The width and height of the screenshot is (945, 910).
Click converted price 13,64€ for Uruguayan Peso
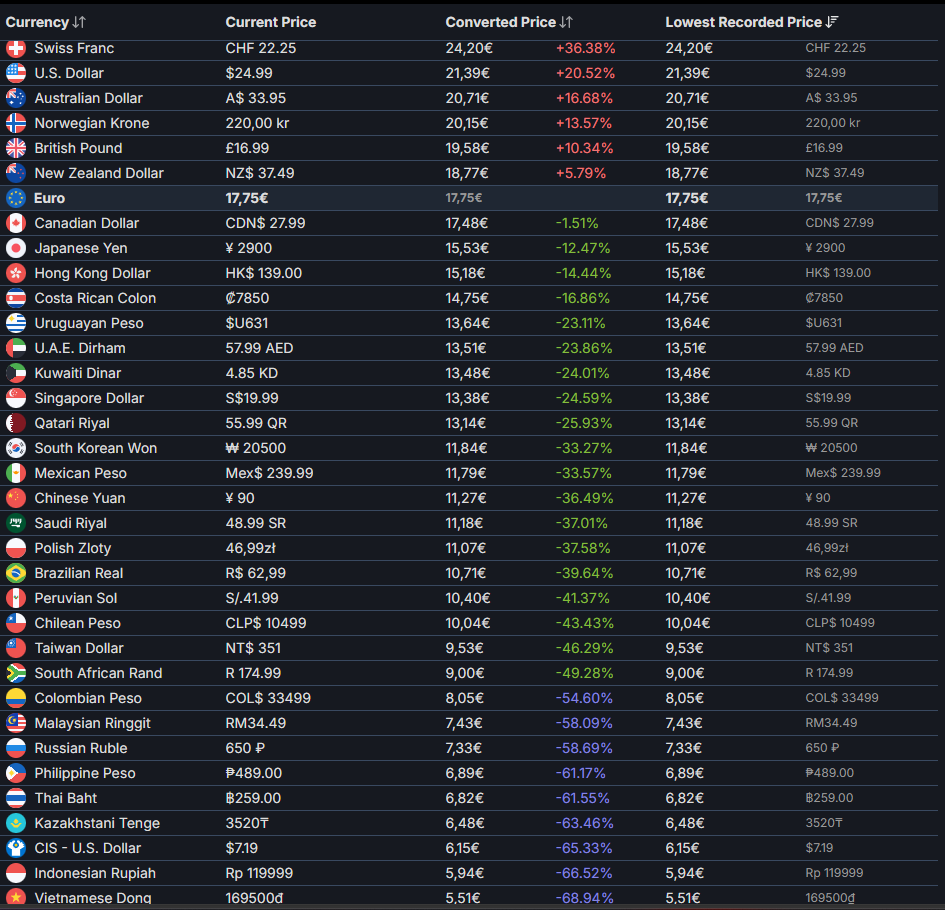[468, 323]
